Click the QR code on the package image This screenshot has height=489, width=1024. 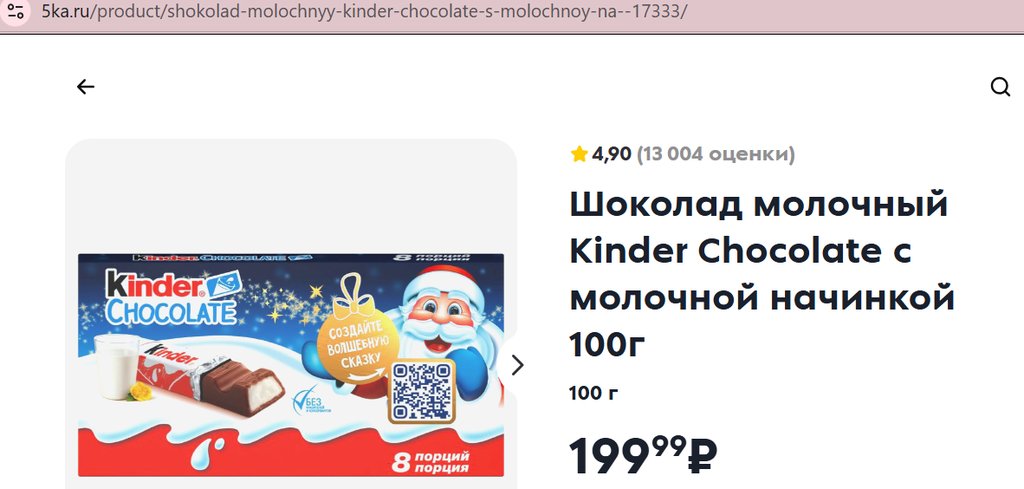pyautogui.click(x=421, y=392)
